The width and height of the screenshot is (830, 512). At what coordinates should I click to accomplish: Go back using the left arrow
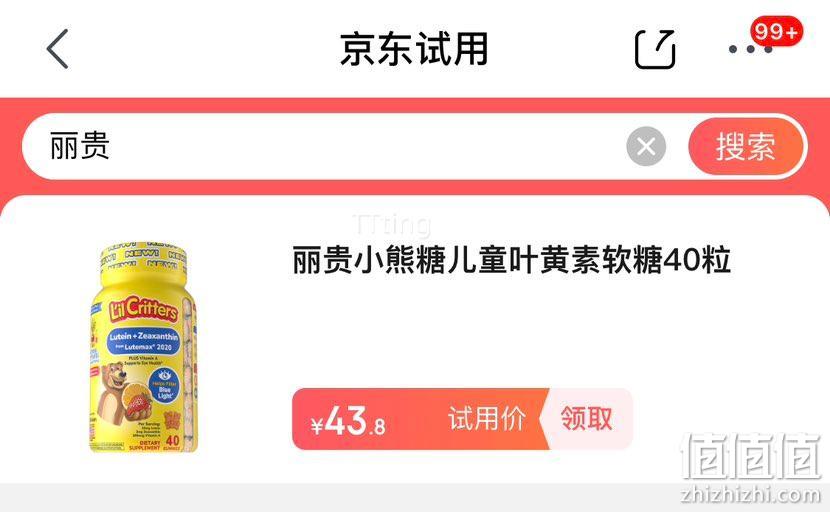coord(58,49)
